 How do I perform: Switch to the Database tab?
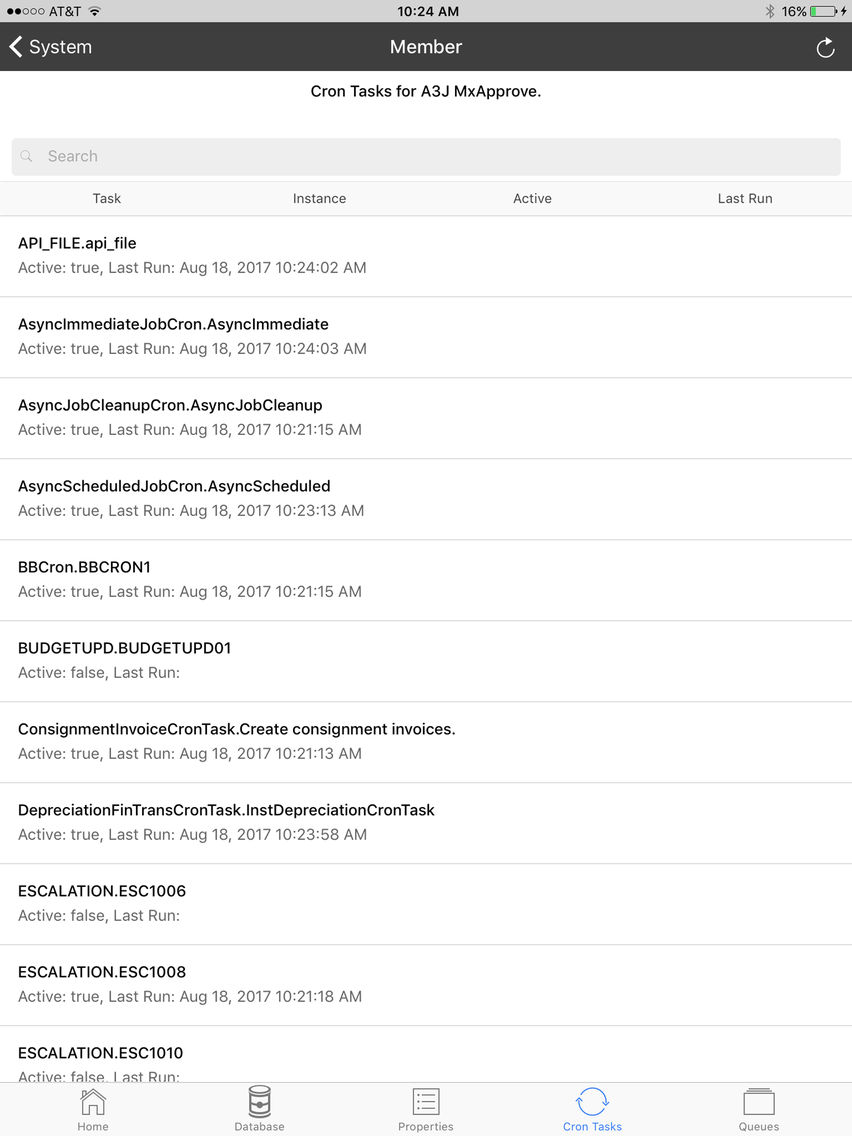[259, 1109]
